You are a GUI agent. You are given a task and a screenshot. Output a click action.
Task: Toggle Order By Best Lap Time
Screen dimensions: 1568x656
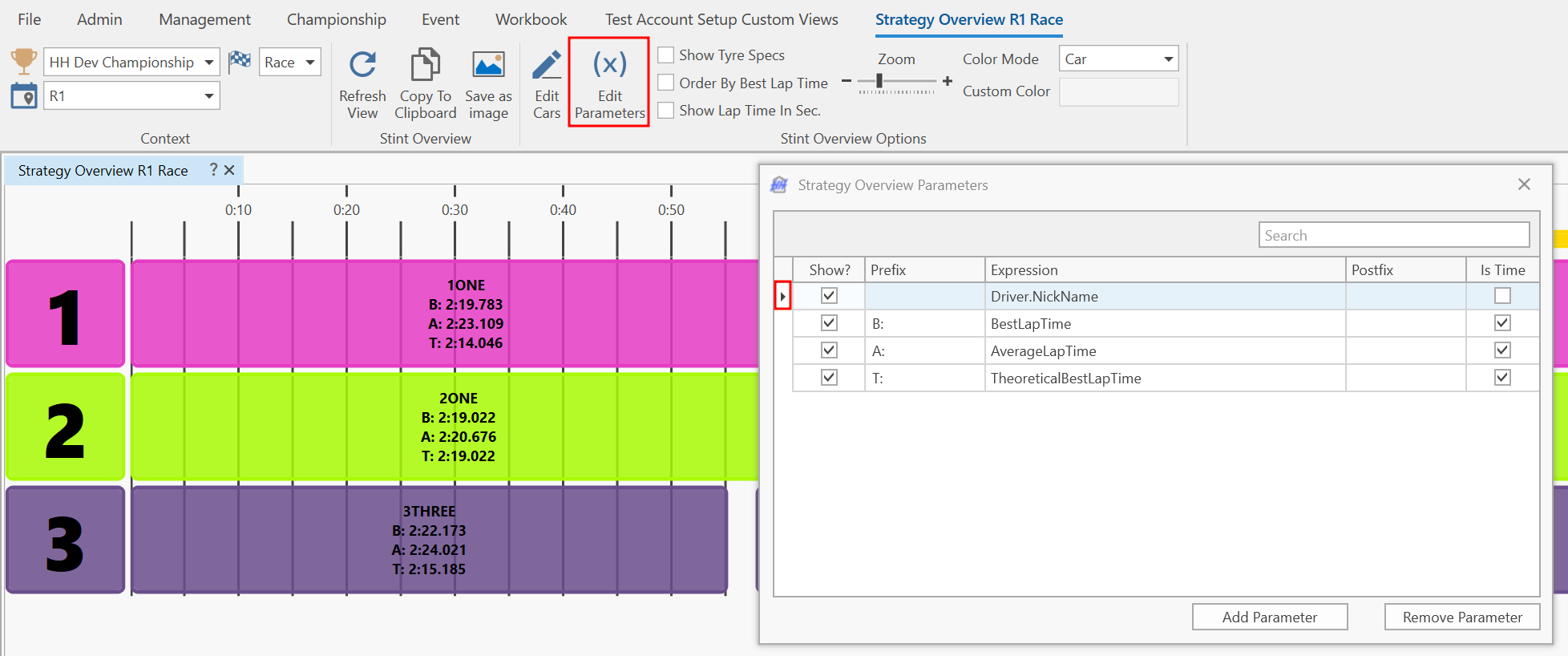pos(666,83)
